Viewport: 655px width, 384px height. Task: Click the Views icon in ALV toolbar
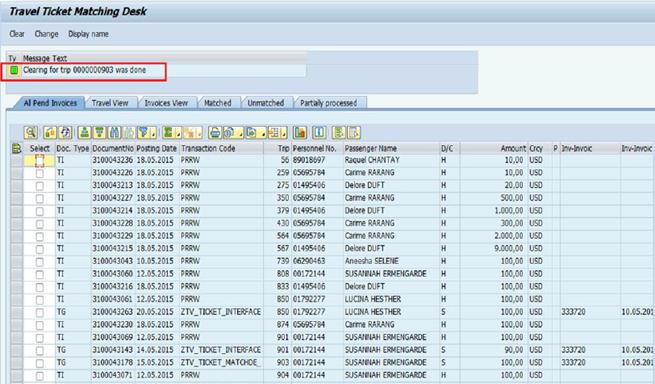click(229, 132)
